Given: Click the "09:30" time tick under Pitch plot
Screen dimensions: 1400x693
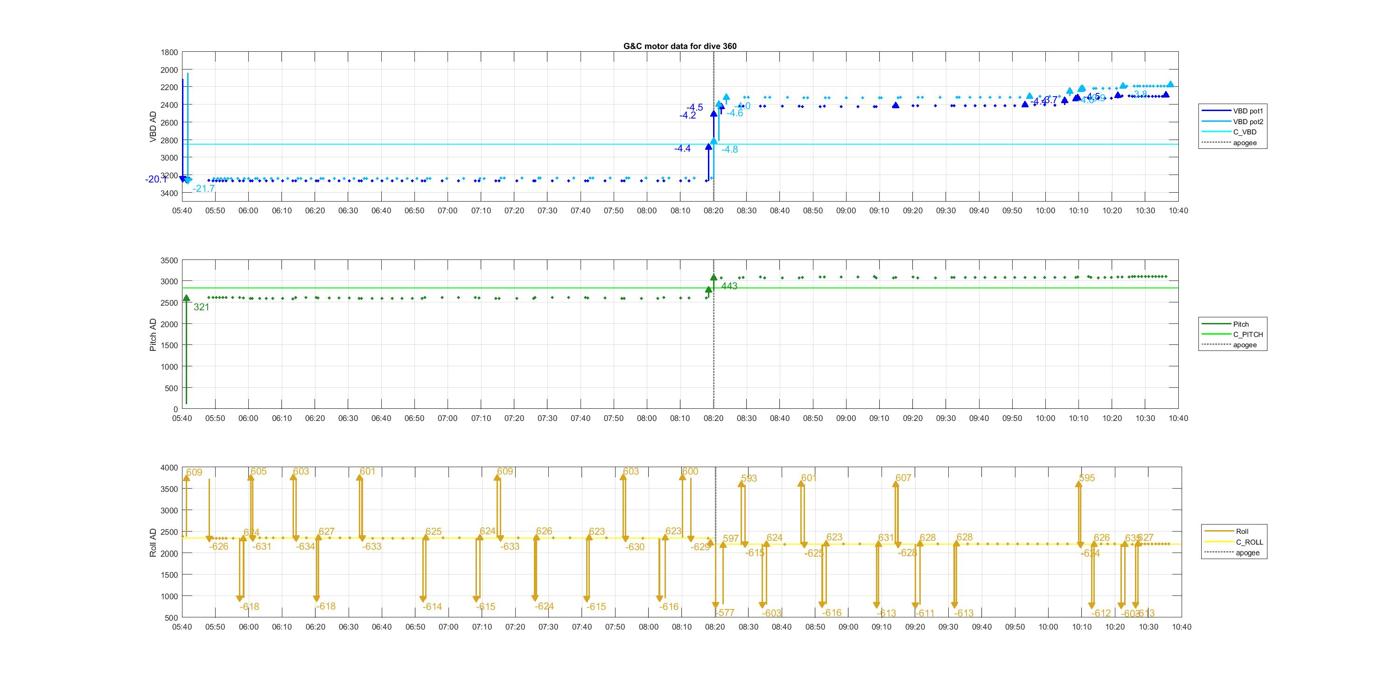Looking at the screenshot, I should tap(946, 418).
